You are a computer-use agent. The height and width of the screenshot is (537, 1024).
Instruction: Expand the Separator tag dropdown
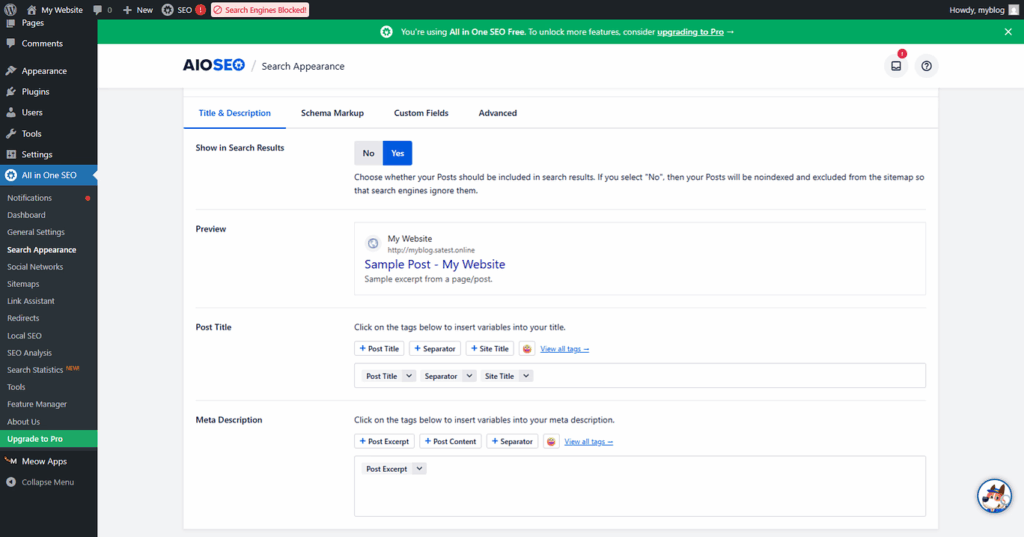(469, 376)
